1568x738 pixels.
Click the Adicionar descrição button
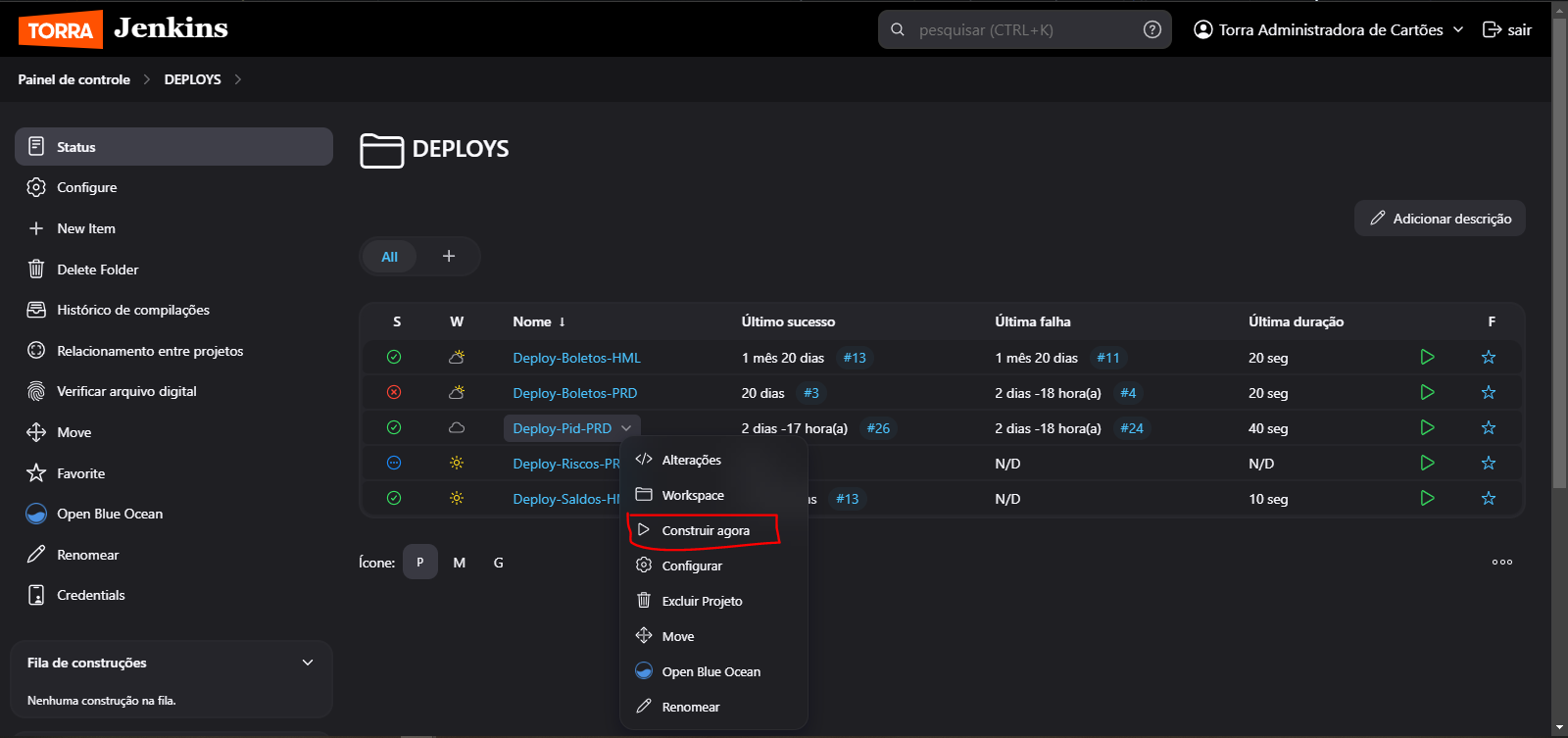click(1440, 219)
